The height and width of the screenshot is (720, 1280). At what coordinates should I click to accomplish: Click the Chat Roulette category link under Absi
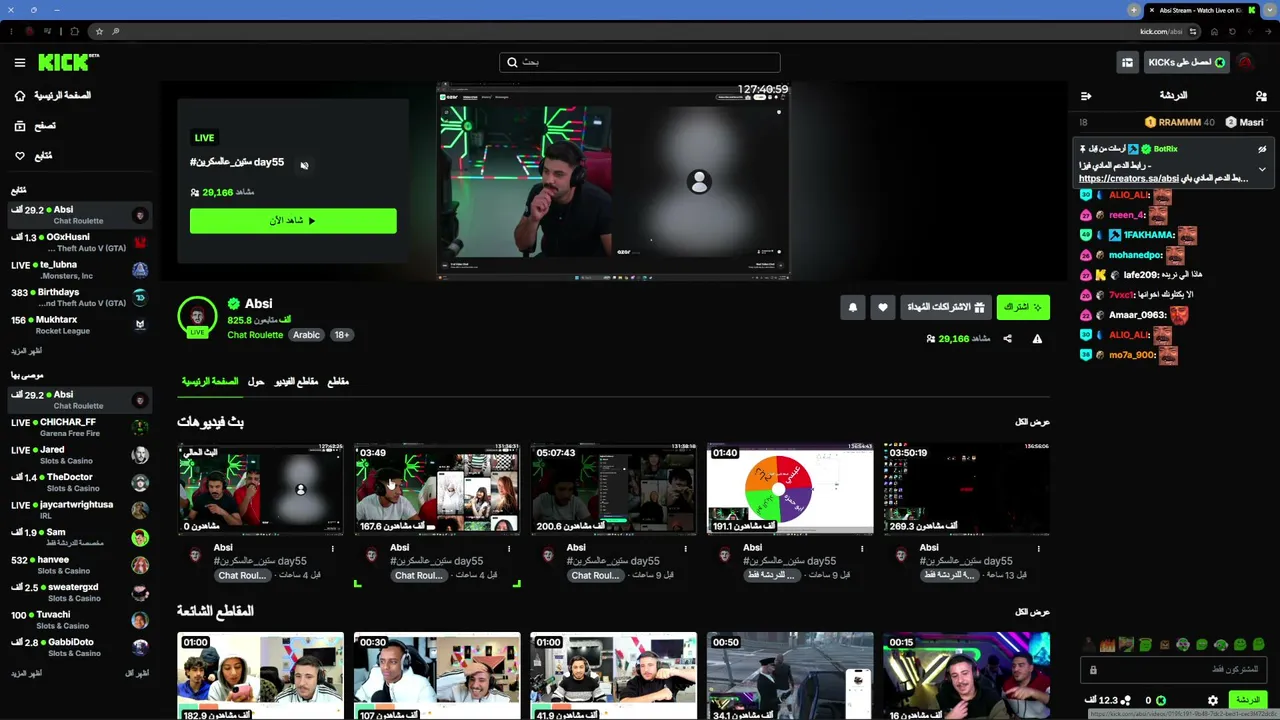click(x=255, y=335)
